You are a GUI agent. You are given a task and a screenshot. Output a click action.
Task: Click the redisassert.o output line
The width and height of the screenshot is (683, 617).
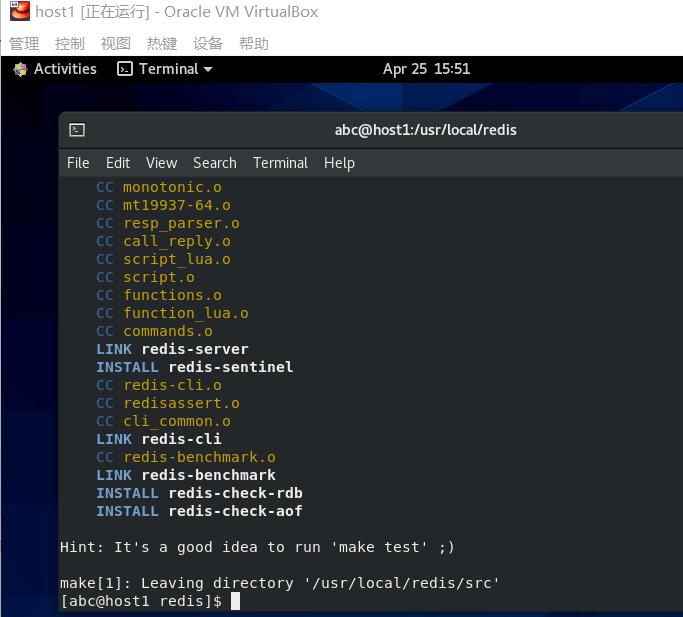click(168, 403)
